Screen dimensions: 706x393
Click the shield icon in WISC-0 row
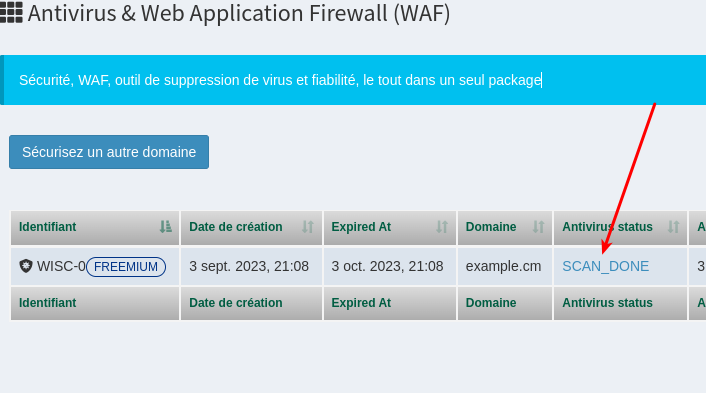tap(26, 266)
